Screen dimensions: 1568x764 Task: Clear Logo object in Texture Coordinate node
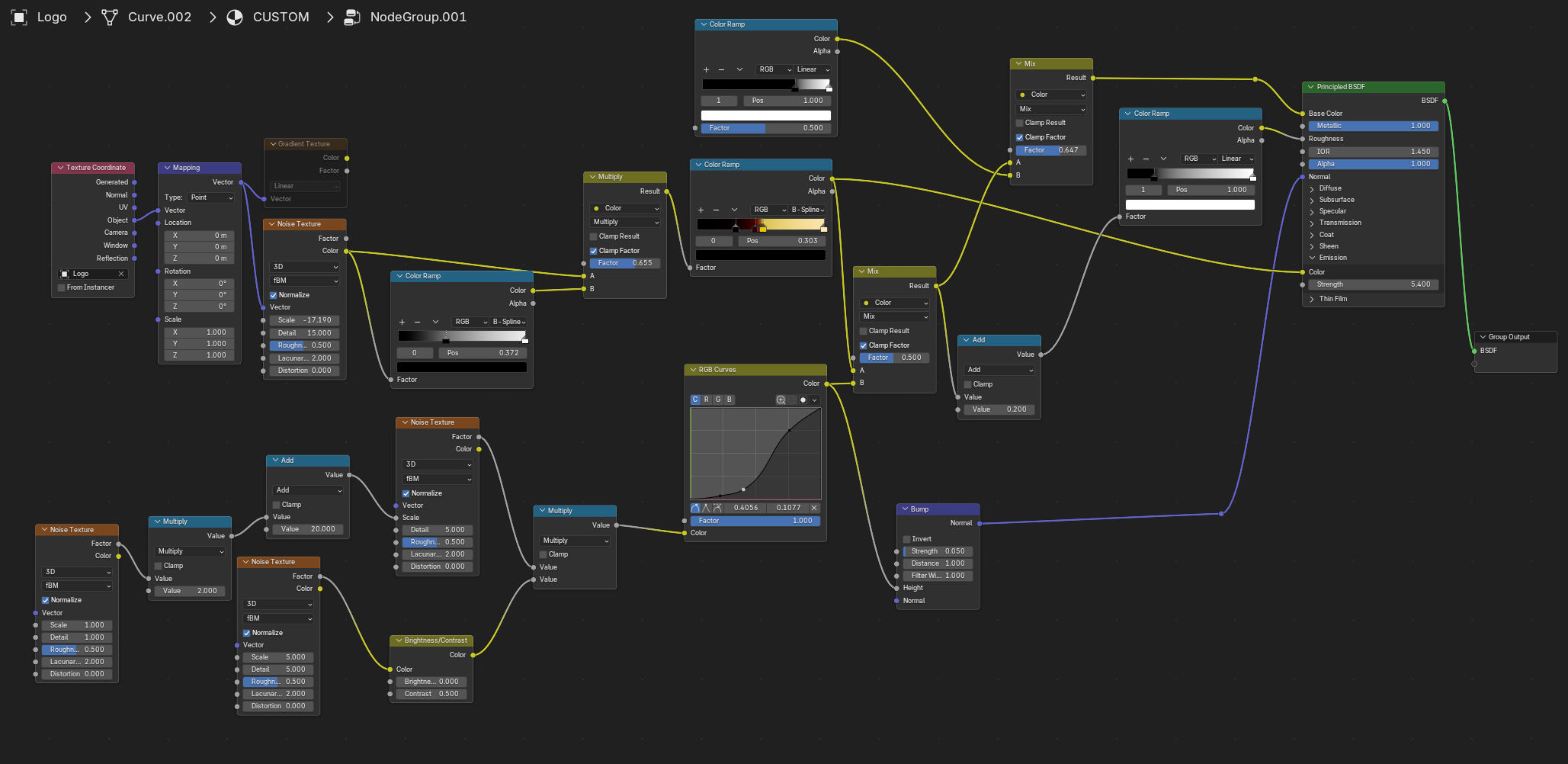121,274
